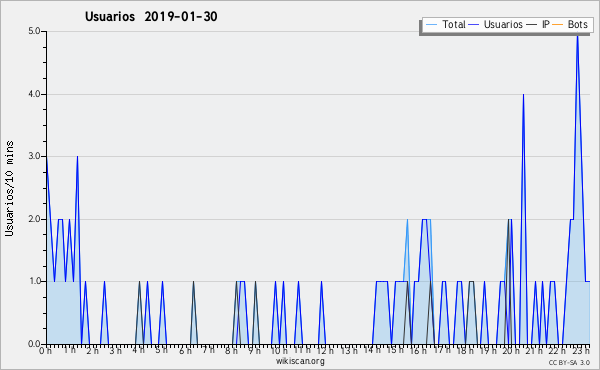Select the 'Total' legend entry
Screen dimensions: 600x370
tap(454, 24)
